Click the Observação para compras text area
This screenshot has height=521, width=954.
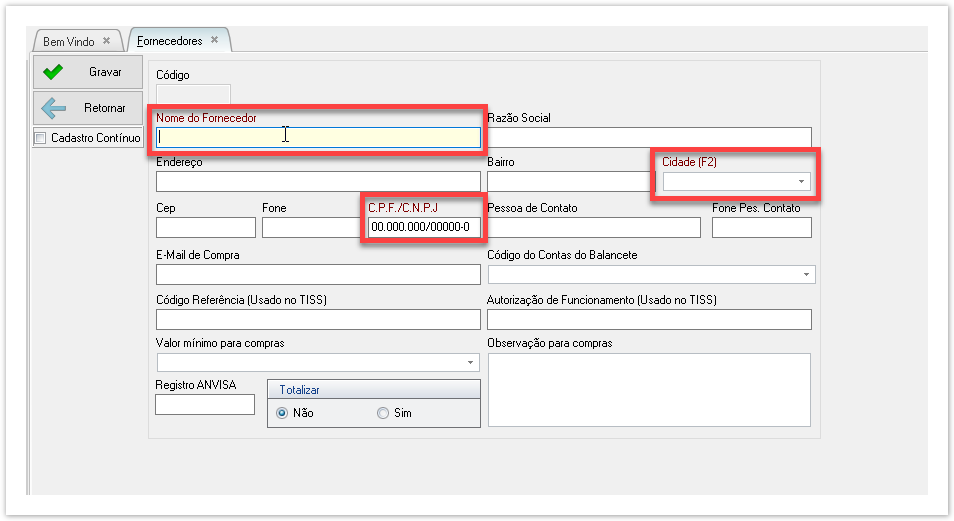[x=648, y=389]
